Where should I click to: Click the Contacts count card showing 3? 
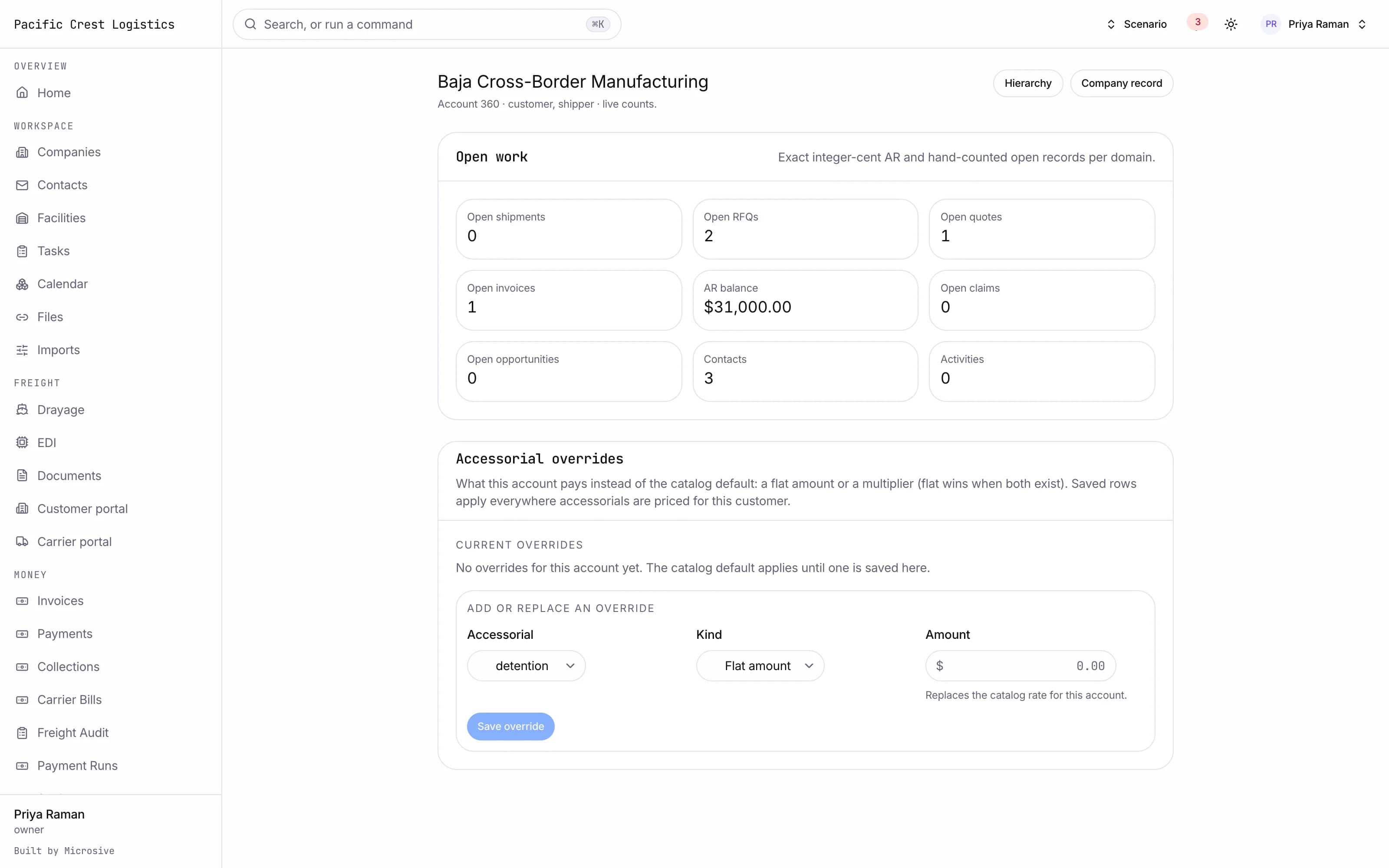[x=805, y=372]
